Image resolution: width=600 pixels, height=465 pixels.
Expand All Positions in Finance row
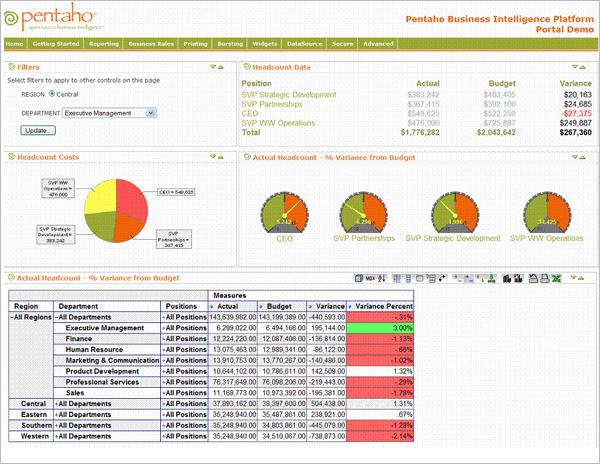pos(164,339)
